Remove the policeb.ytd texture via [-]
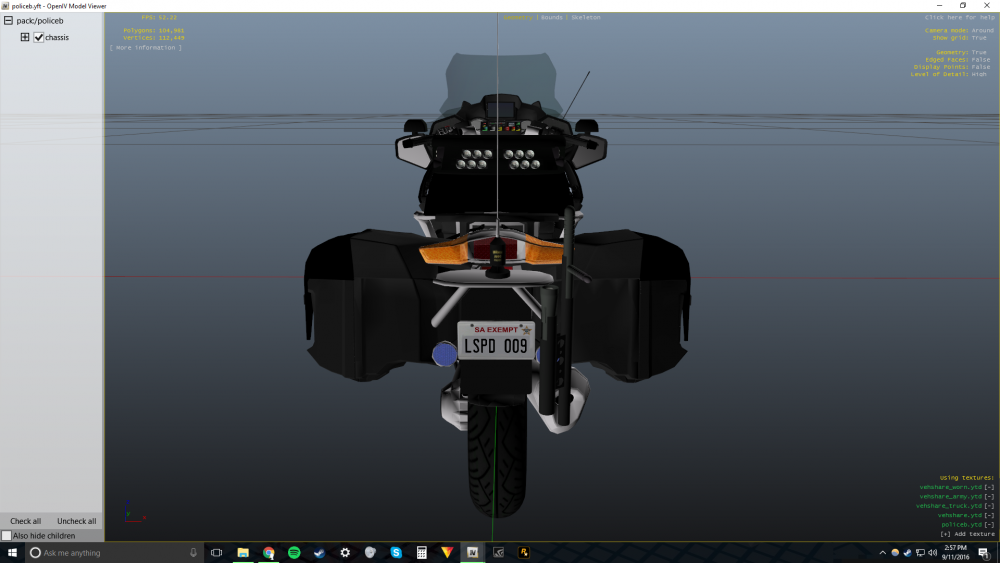1000x563 pixels. (989, 525)
